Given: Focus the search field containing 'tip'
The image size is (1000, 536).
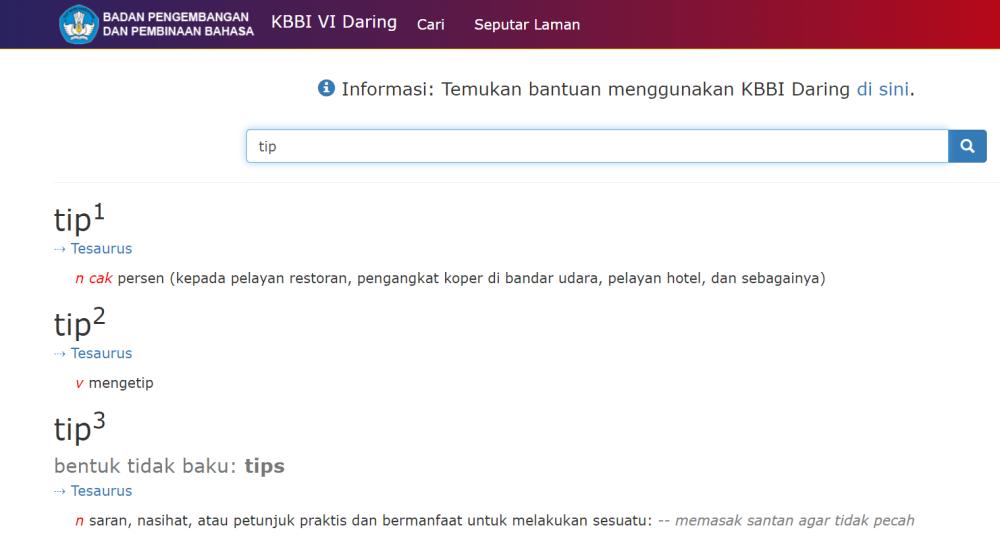Looking at the screenshot, I should [597, 146].
